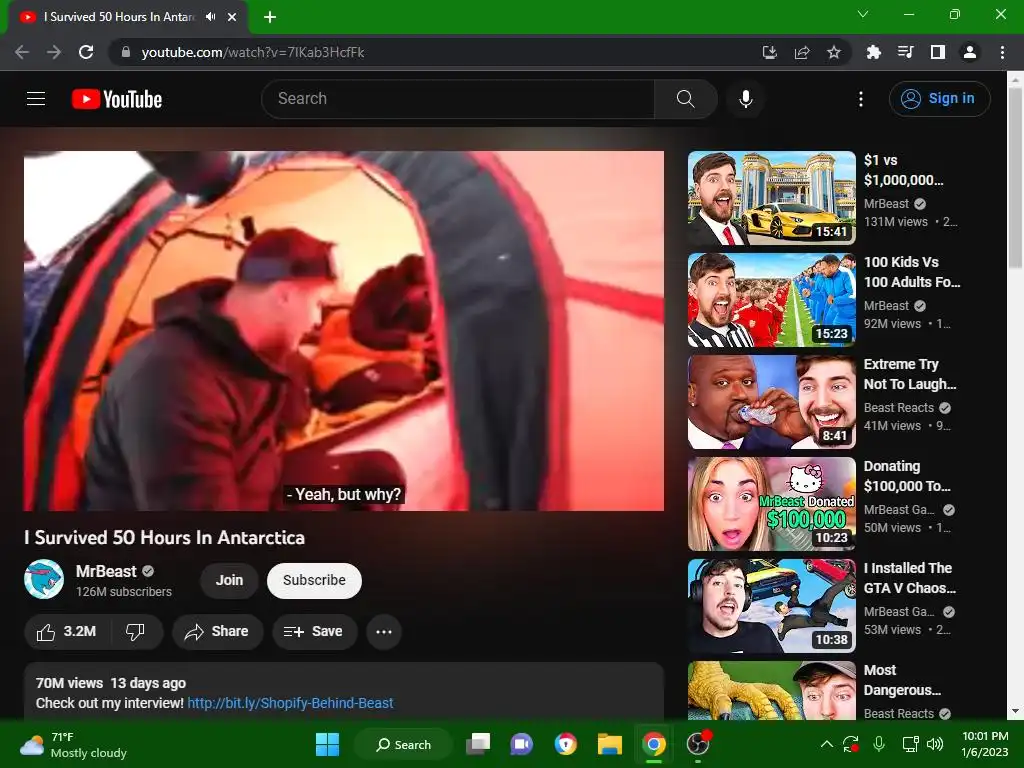Viewport: 1024px width, 768px height.
Task: Click the browser forward arrow
Action: click(x=54, y=52)
